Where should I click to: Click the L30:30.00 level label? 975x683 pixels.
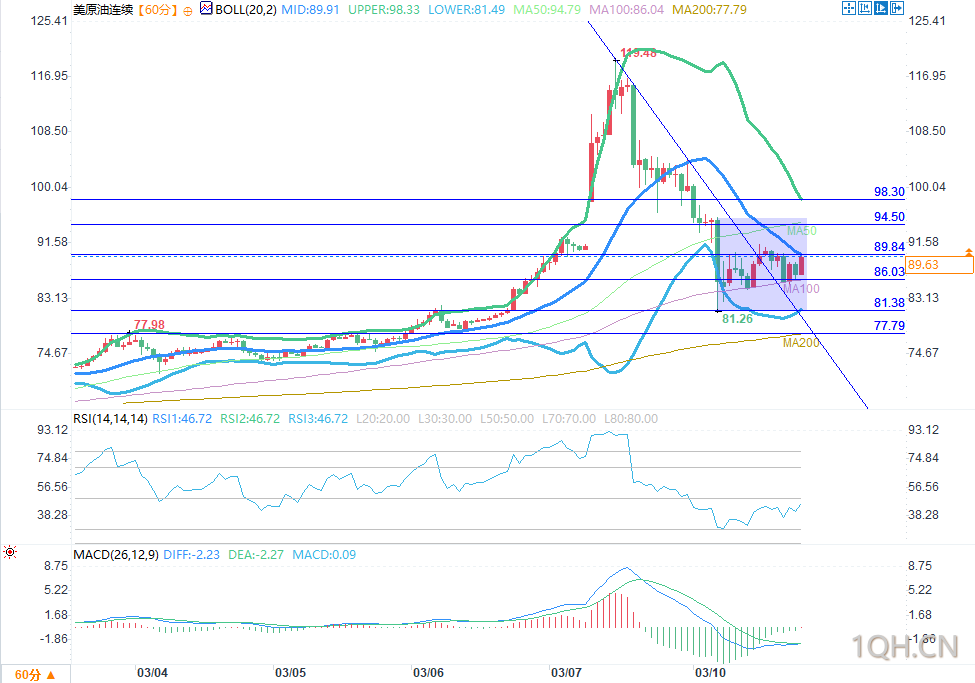pyautogui.click(x=445, y=419)
